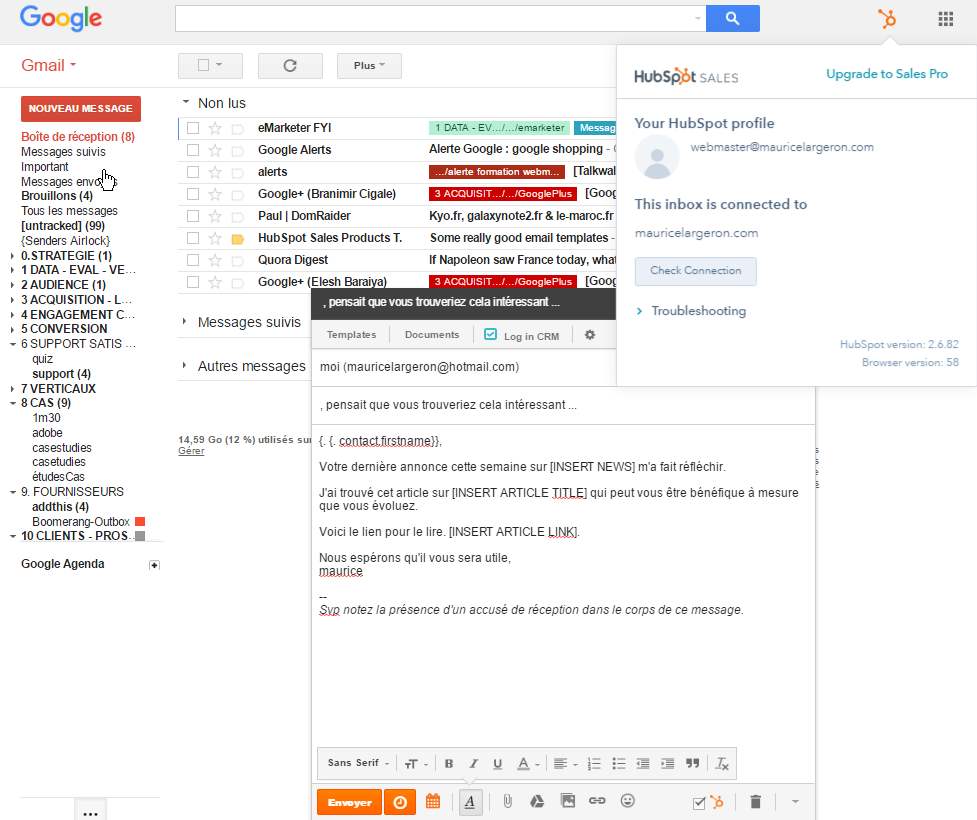Click NOUVEAU MESSAGE button

coord(81,108)
